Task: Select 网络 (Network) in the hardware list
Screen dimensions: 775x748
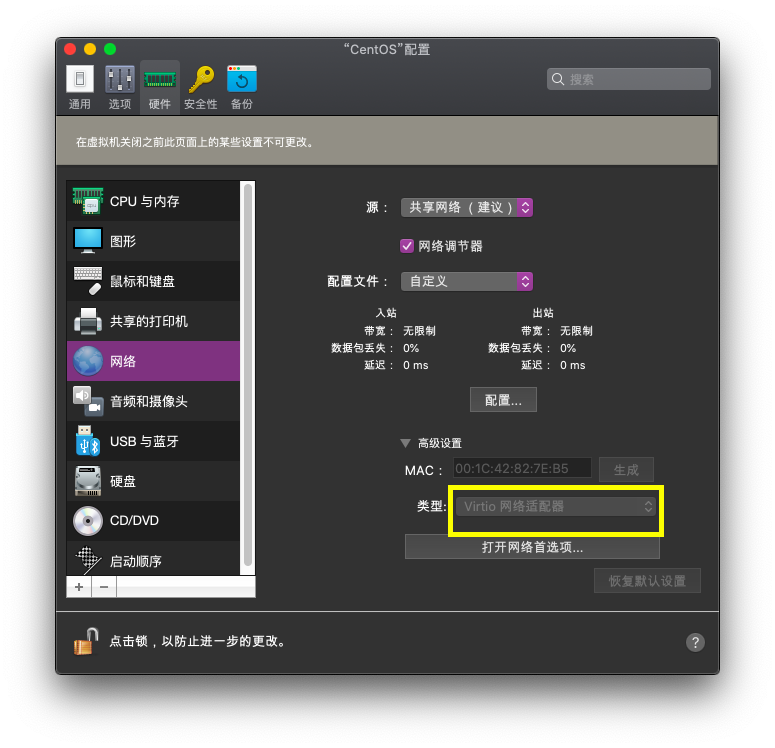Action: (153, 361)
